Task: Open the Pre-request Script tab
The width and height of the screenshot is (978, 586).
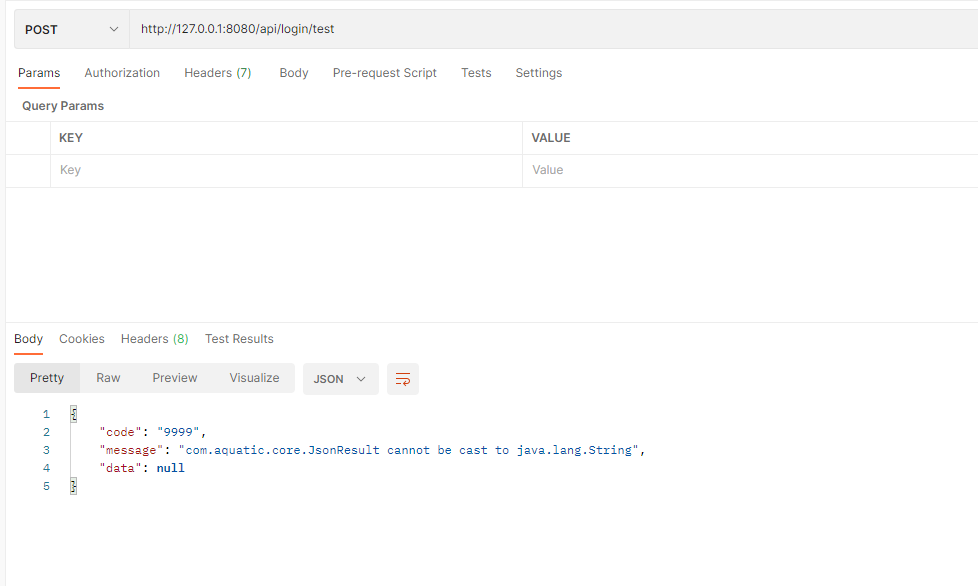Action: click(x=385, y=73)
